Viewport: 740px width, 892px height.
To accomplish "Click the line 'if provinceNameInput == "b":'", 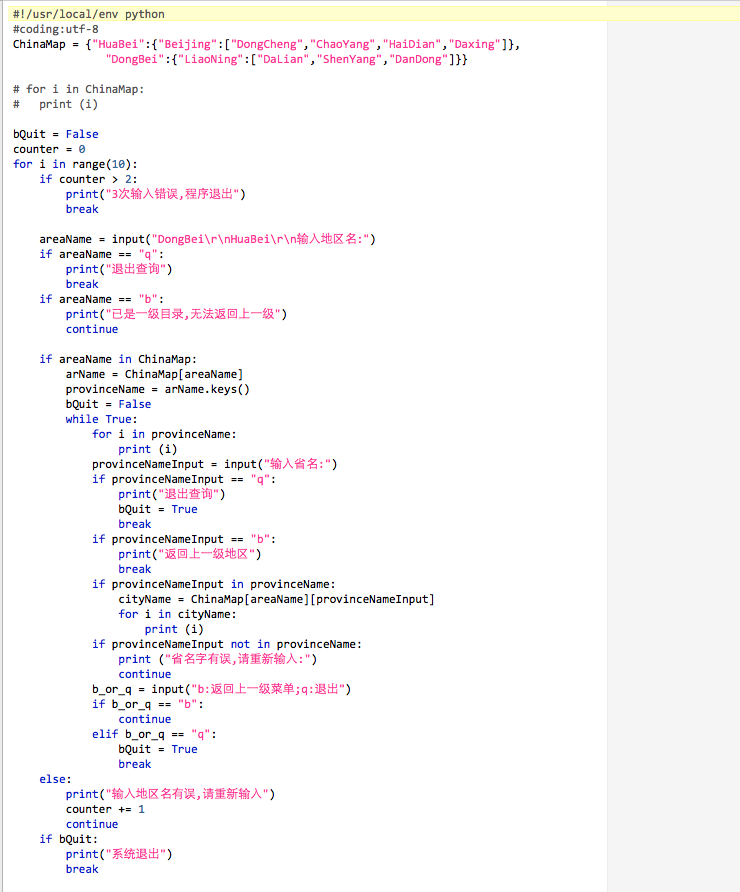I will 184,539.
